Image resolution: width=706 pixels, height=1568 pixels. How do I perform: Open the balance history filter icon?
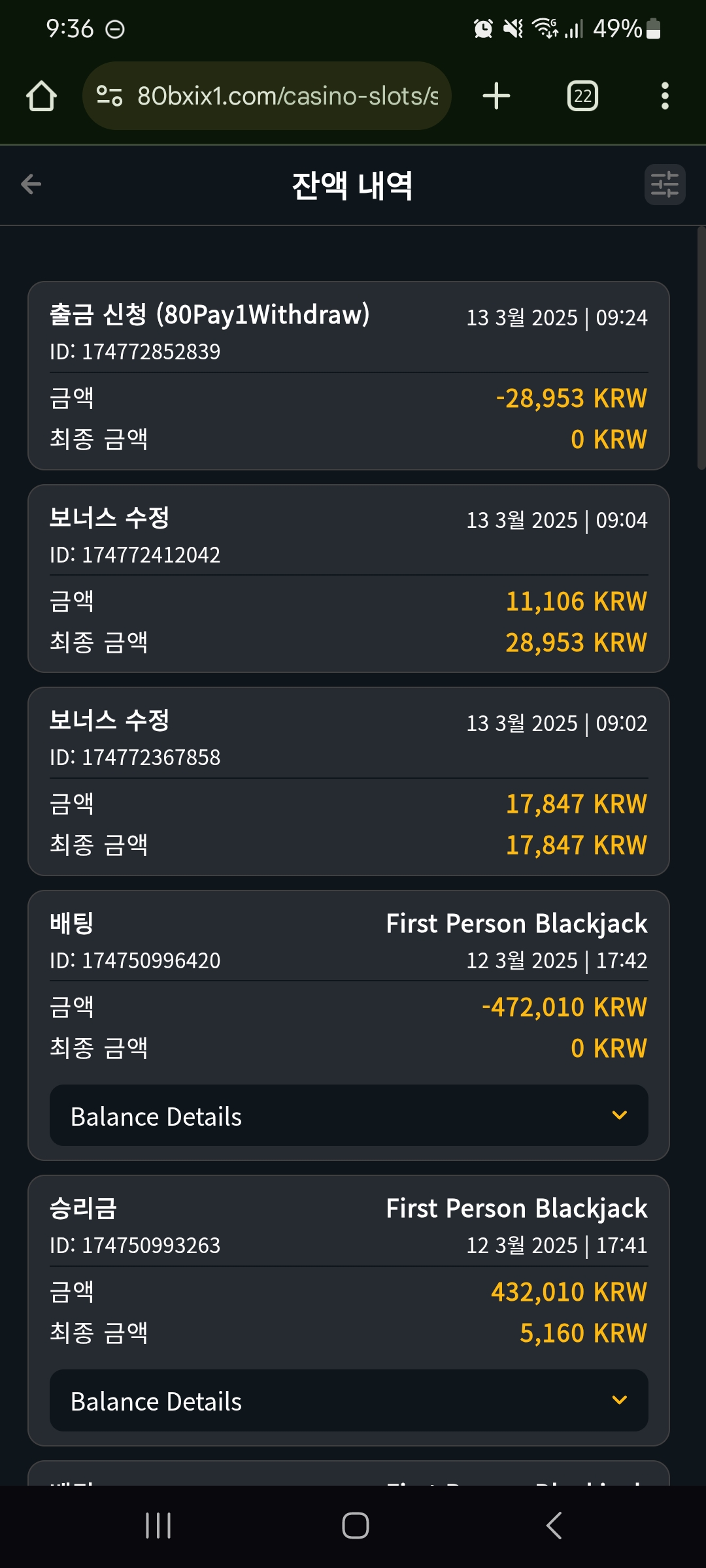pos(665,184)
